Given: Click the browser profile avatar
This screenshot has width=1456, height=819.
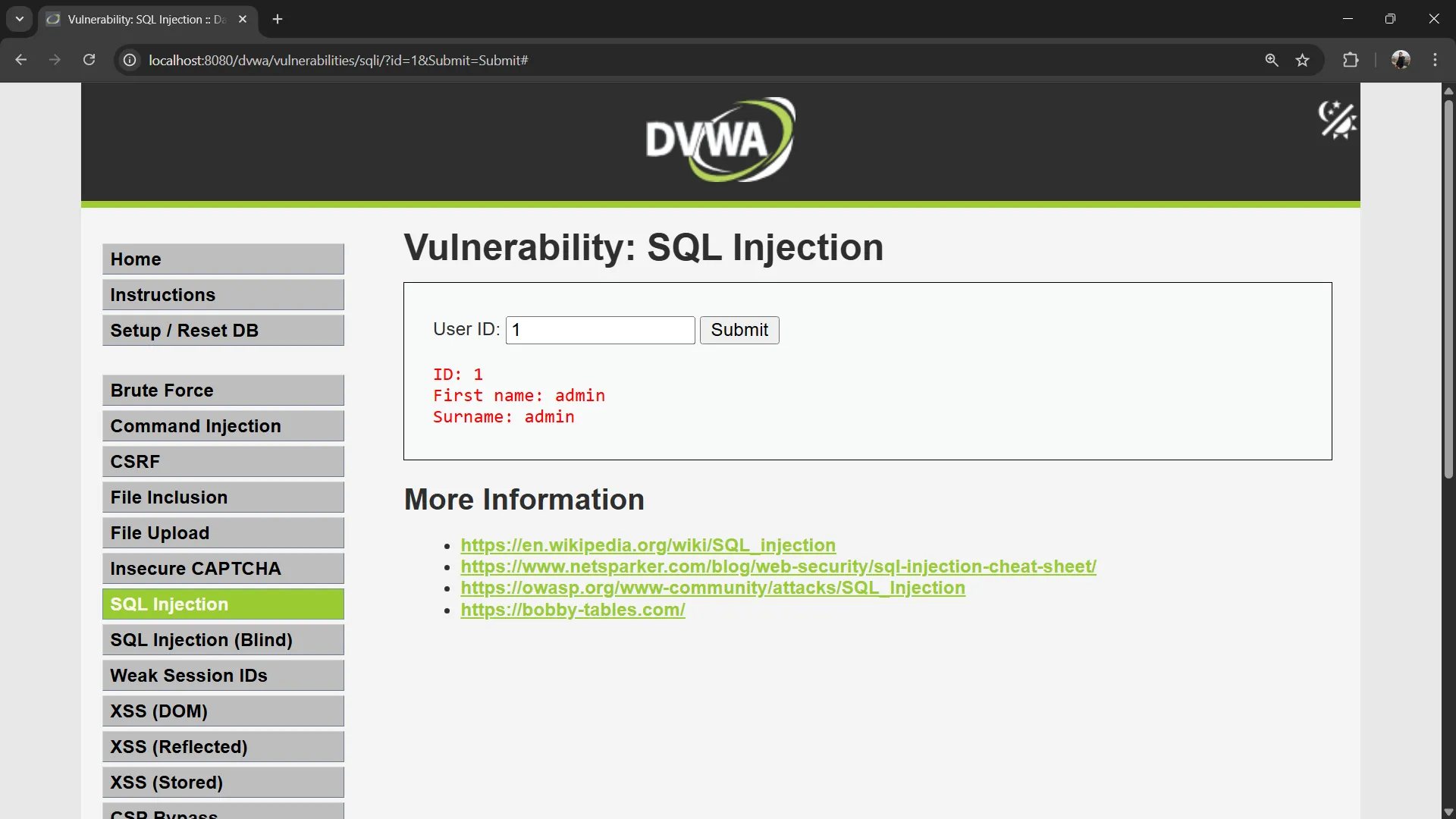Looking at the screenshot, I should [x=1401, y=60].
